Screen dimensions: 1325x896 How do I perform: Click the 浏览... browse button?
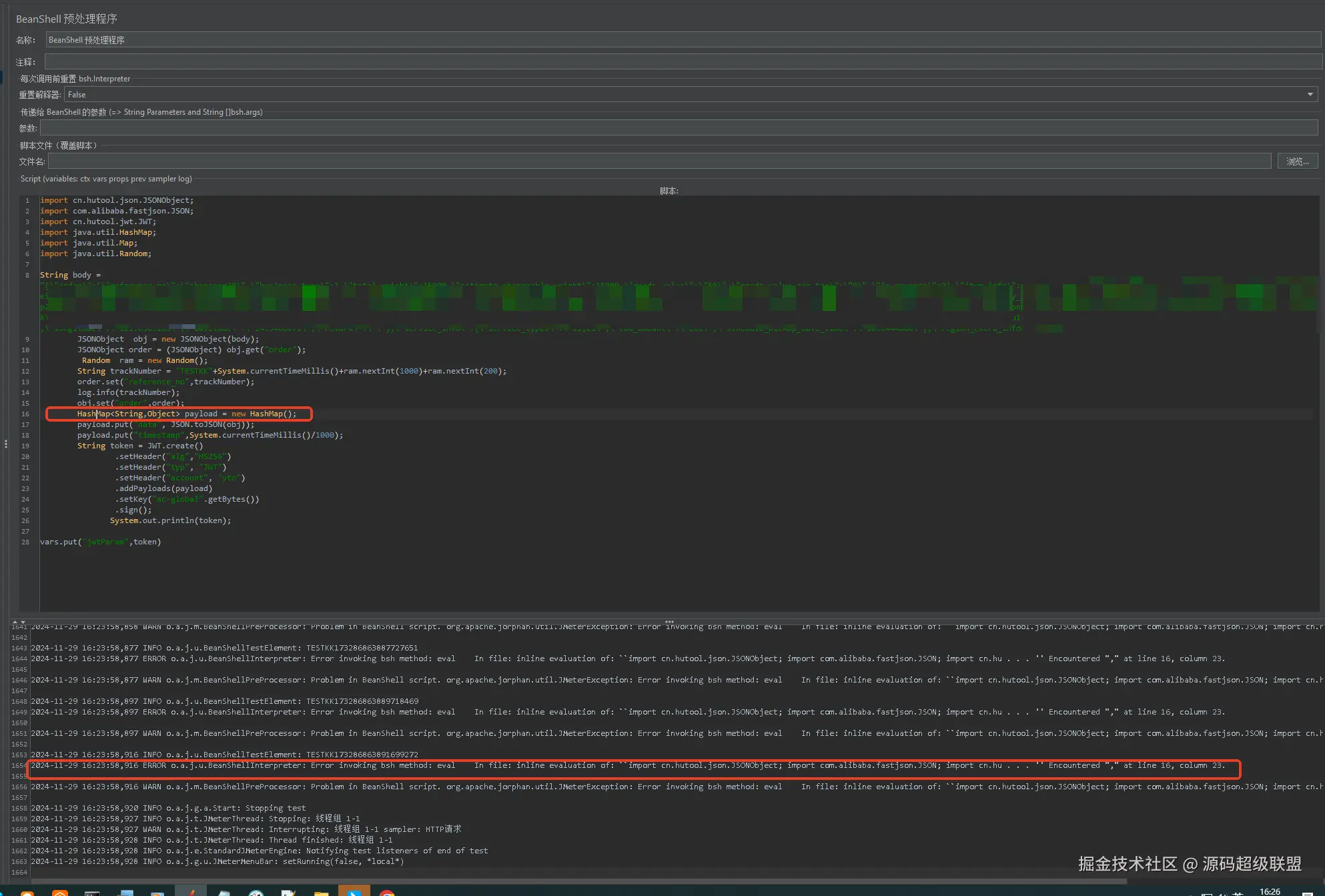[1297, 161]
